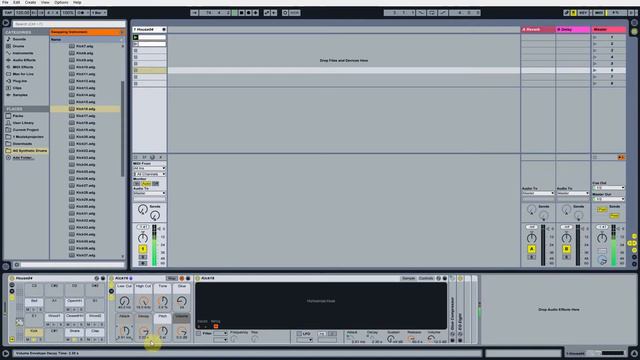This screenshot has width=640, height=360.
Task: Select the Drums category
Action: (18, 46)
